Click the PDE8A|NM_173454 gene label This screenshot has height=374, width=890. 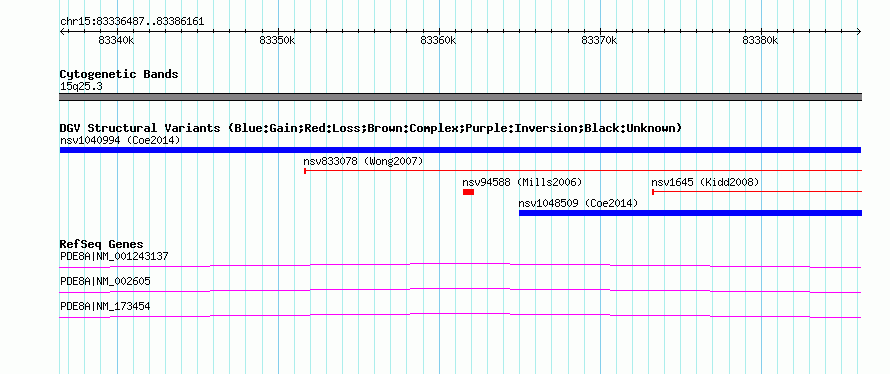tap(105, 306)
